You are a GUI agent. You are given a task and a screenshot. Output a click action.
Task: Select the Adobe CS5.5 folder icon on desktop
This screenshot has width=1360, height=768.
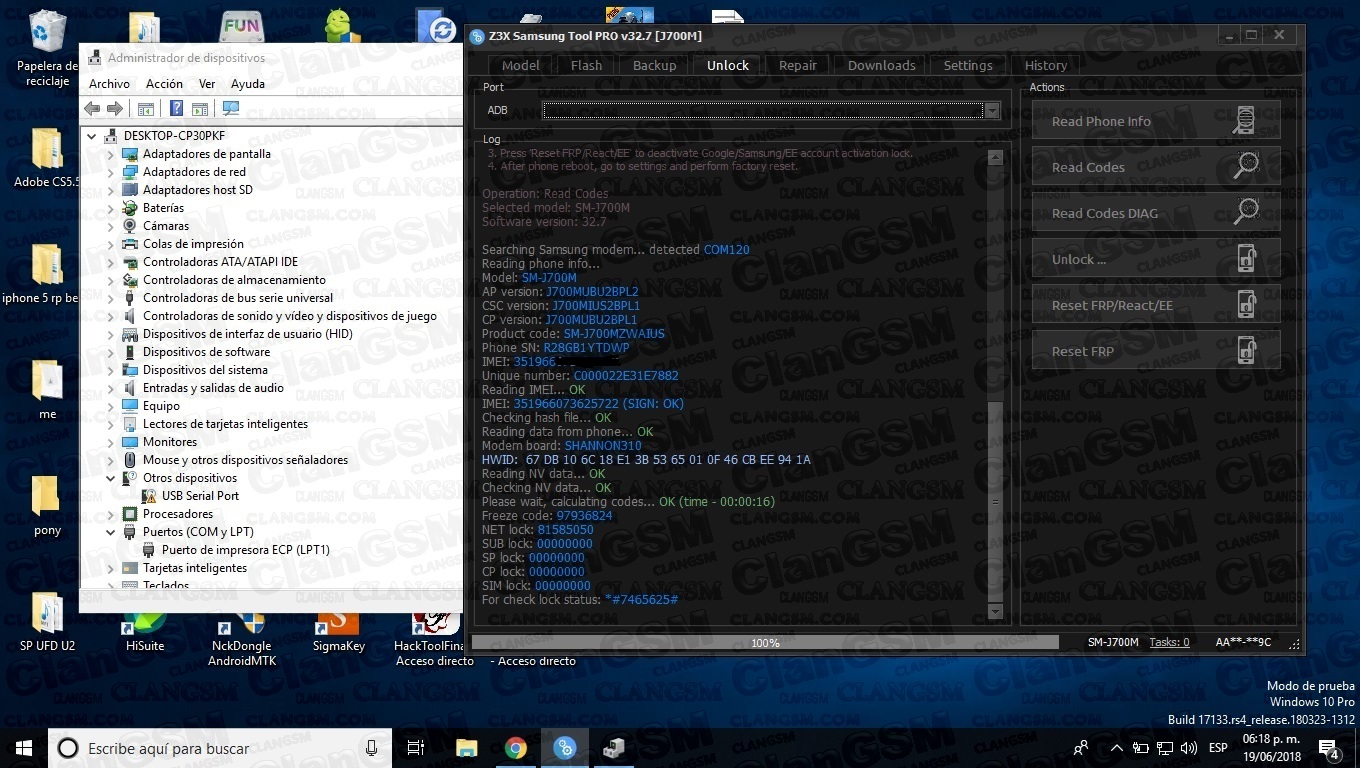[47, 158]
